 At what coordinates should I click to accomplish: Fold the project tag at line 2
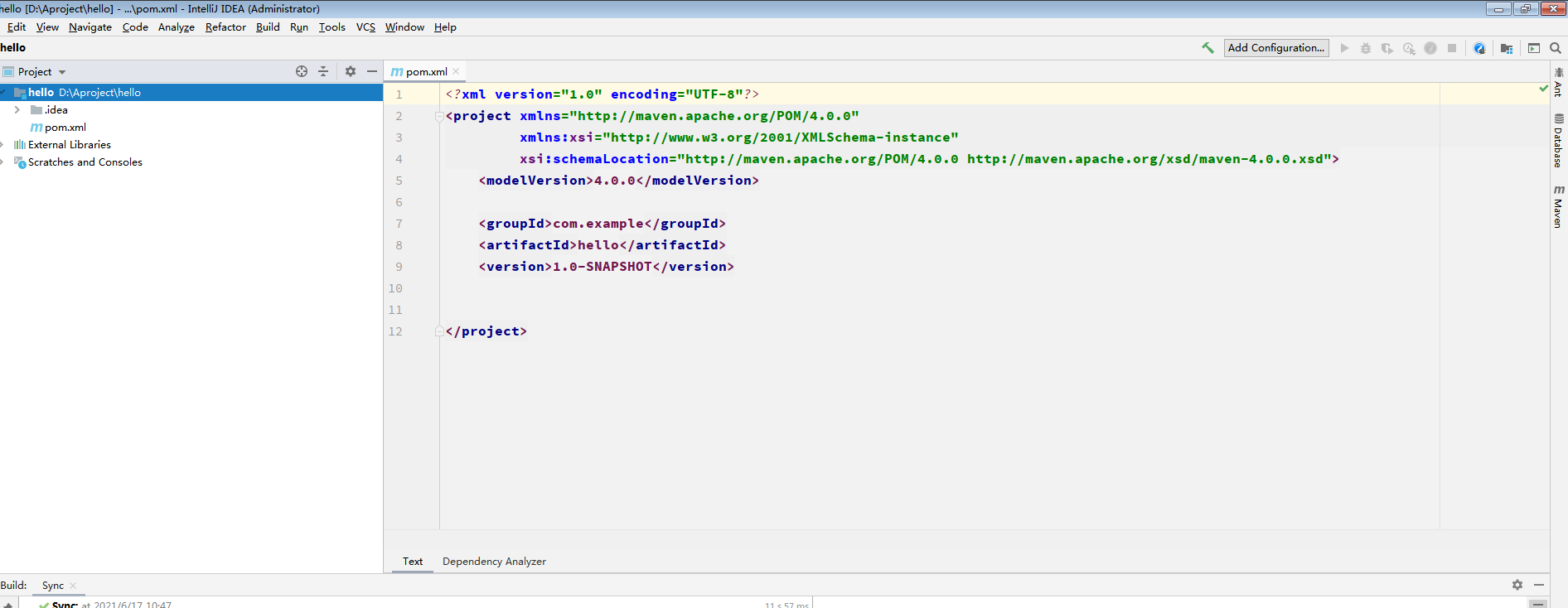coord(439,116)
